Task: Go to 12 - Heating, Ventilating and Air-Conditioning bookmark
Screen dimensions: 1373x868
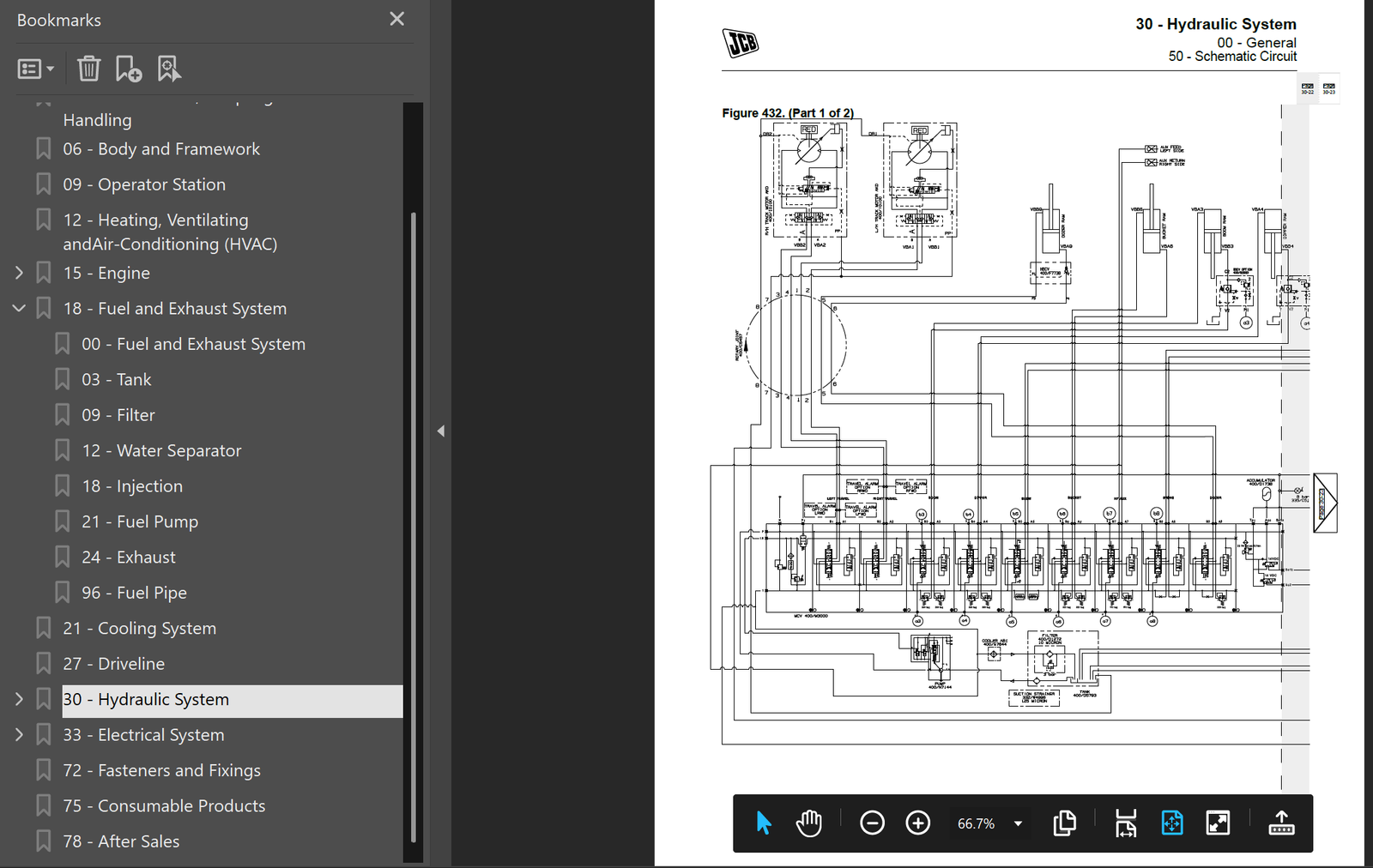Action: pyautogui.click(x=170, y=232)
